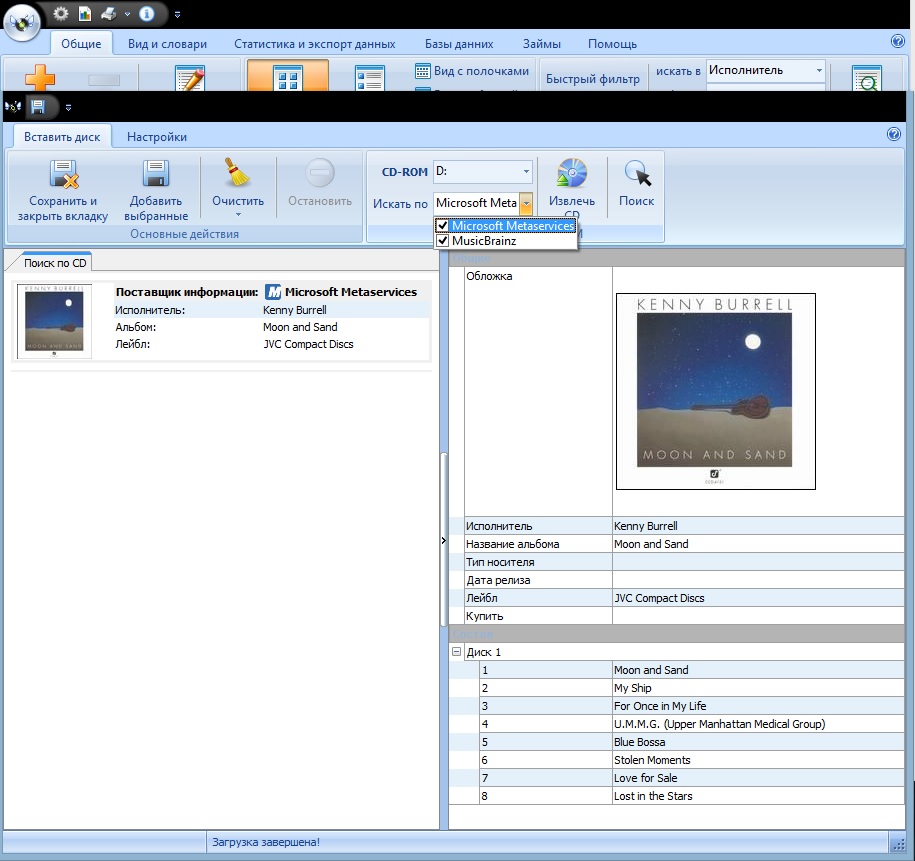Switch to the Вставить диск tab

coord(62,137)
